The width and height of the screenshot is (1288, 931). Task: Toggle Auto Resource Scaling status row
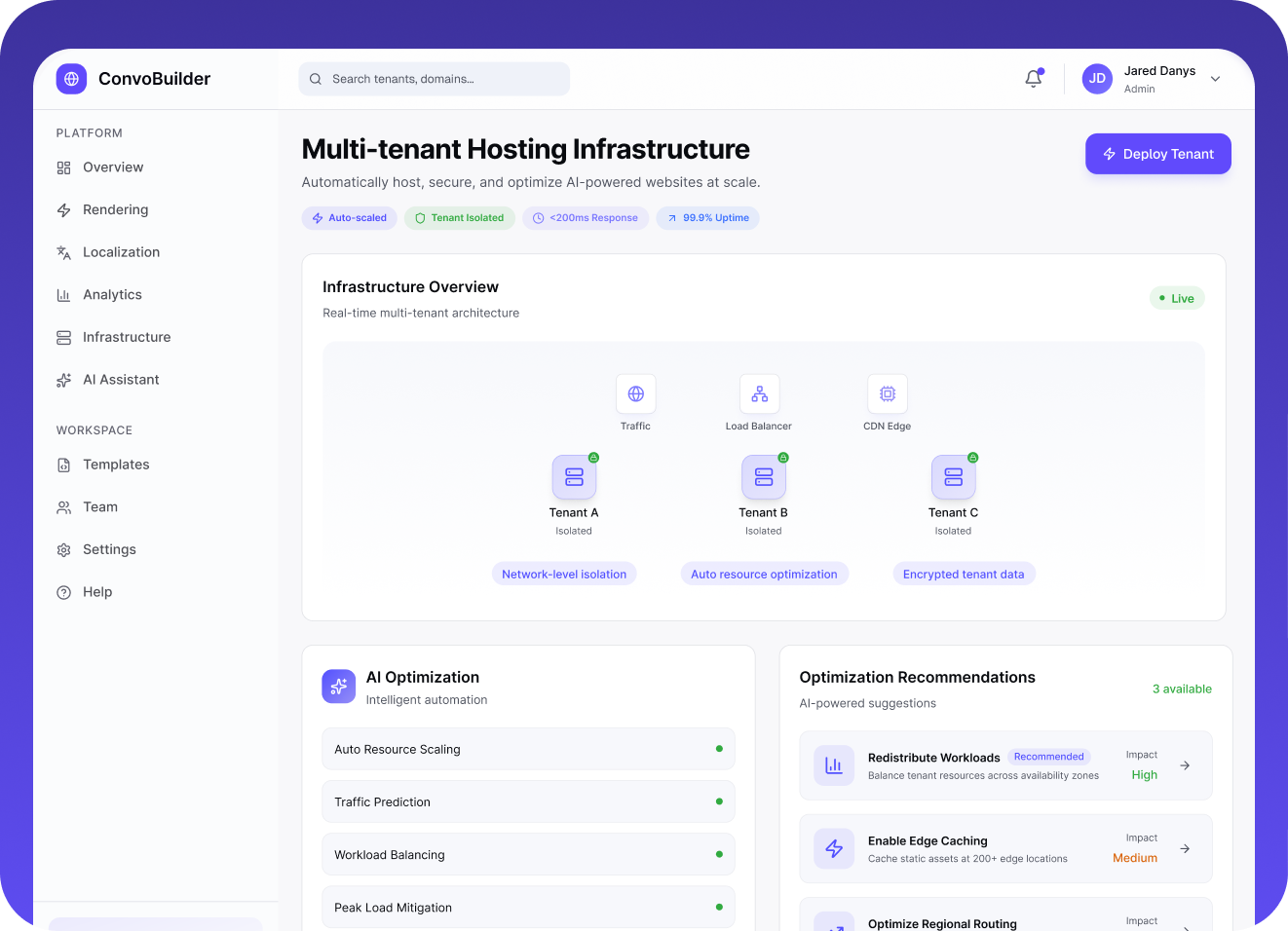pos(528,749)
